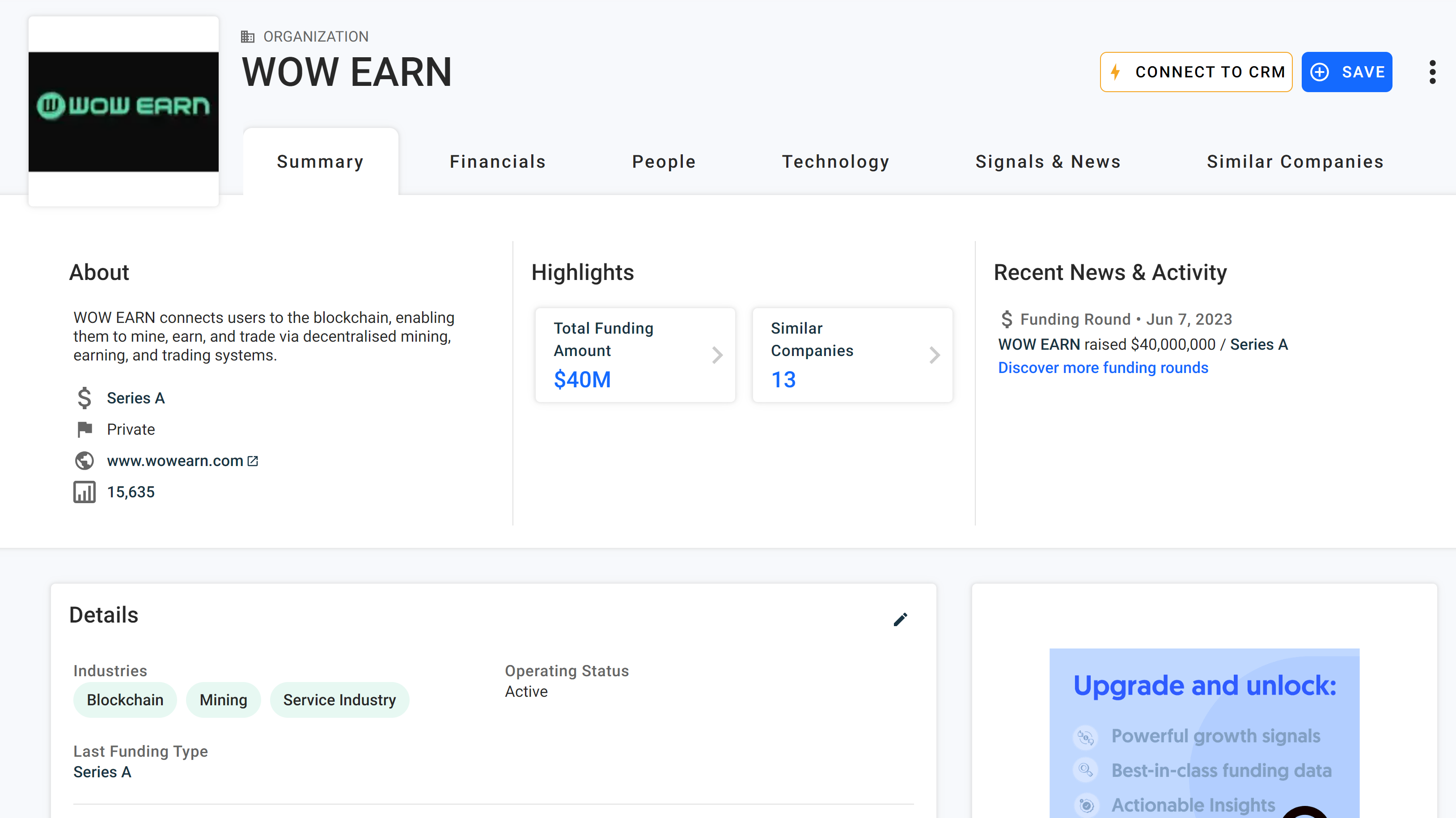Screen dimensions: 1456x818
Task: Click Series A in the funding news
Action: 1259,344
